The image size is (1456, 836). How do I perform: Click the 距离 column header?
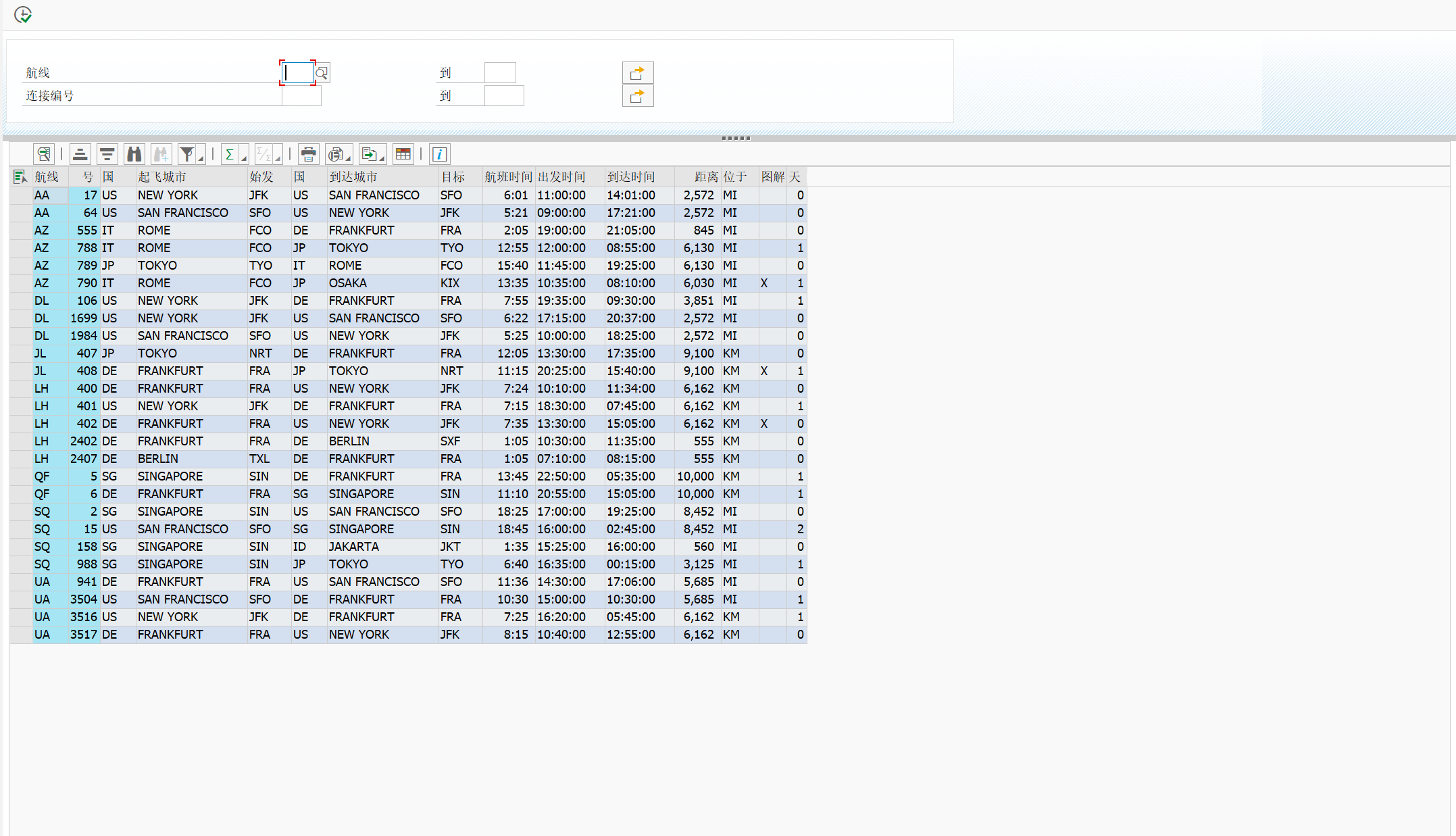coord(706,177)
